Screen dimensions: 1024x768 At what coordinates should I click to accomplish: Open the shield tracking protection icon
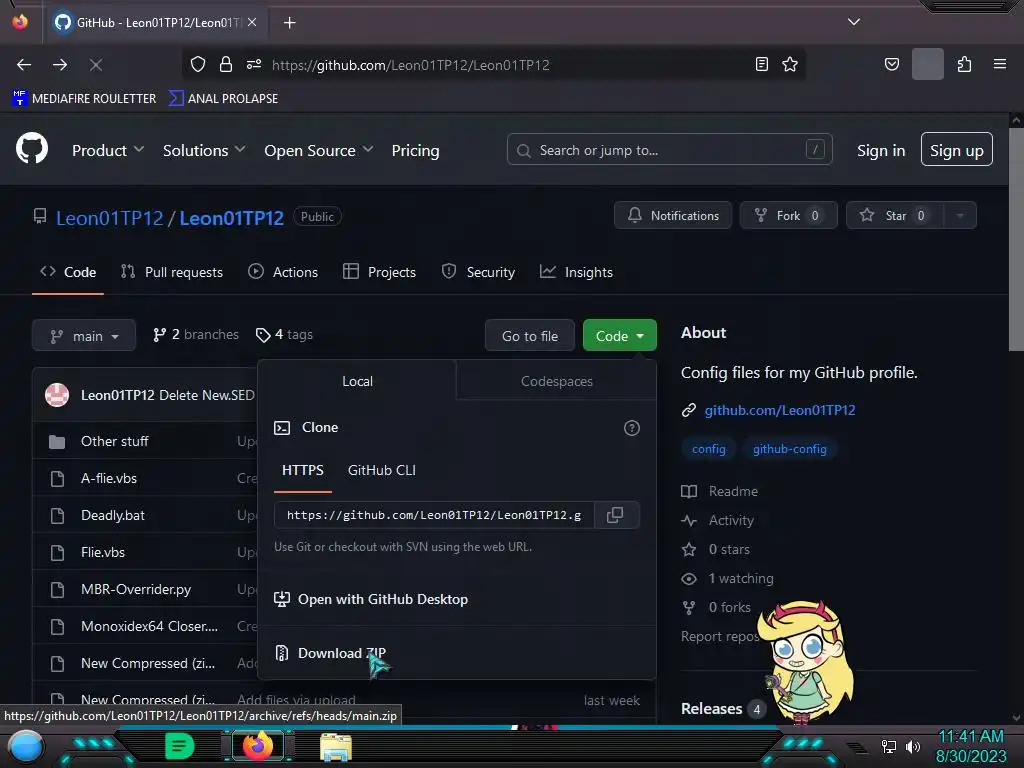[x=198, y=64]
